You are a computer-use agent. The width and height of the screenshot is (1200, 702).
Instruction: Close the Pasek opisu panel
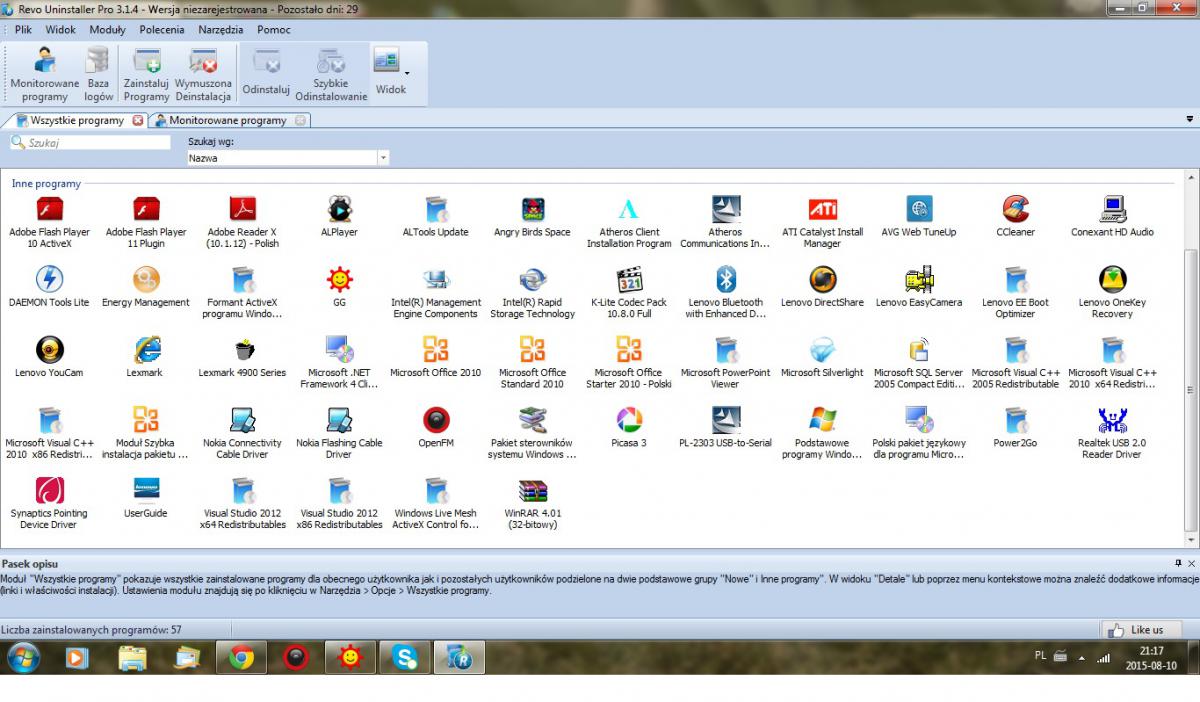click(1191, 564)
